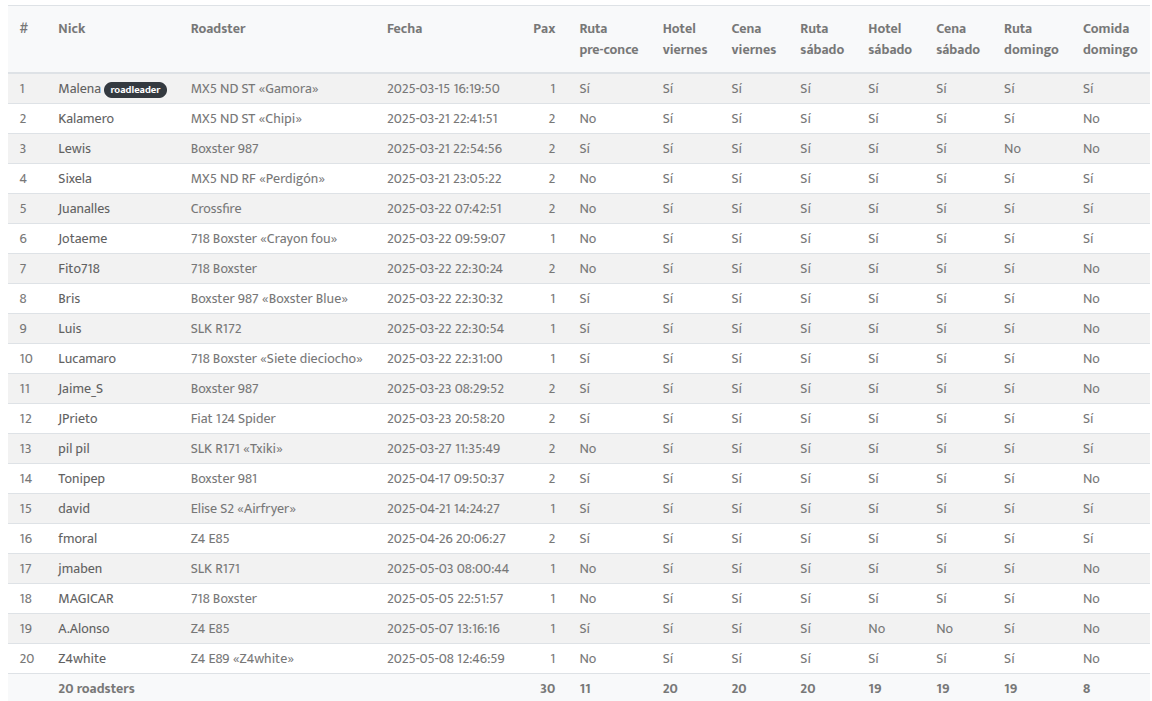Select the Boxster 981 roadster cell
The image size is (1152, 701).
(x=224, y=479)
